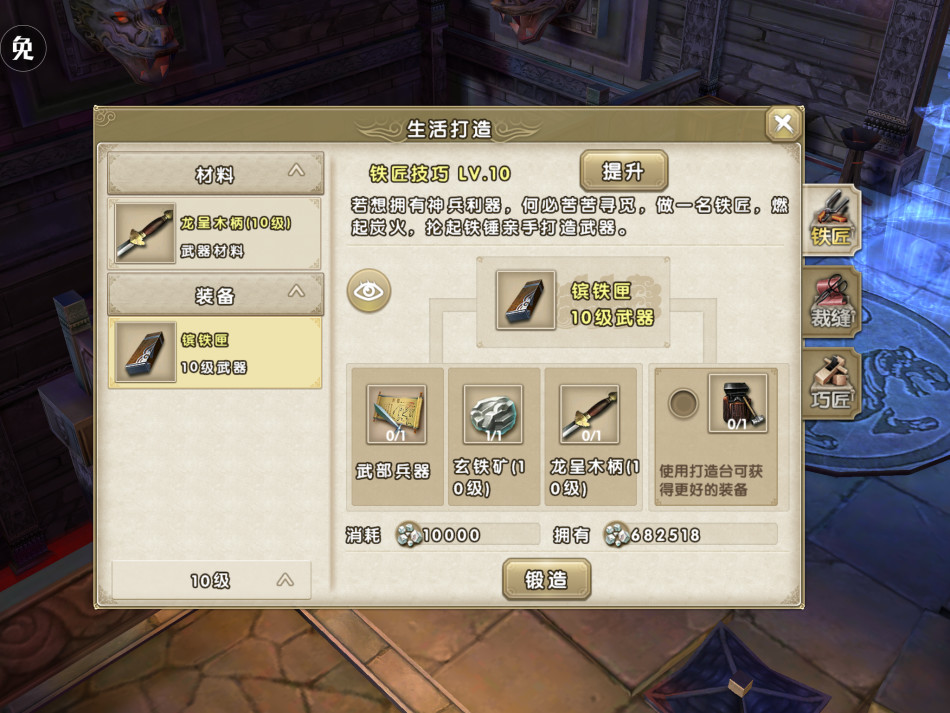
Task: Enable the forging station radio circle
Action: pyautogui.click(x=683, y=403)
